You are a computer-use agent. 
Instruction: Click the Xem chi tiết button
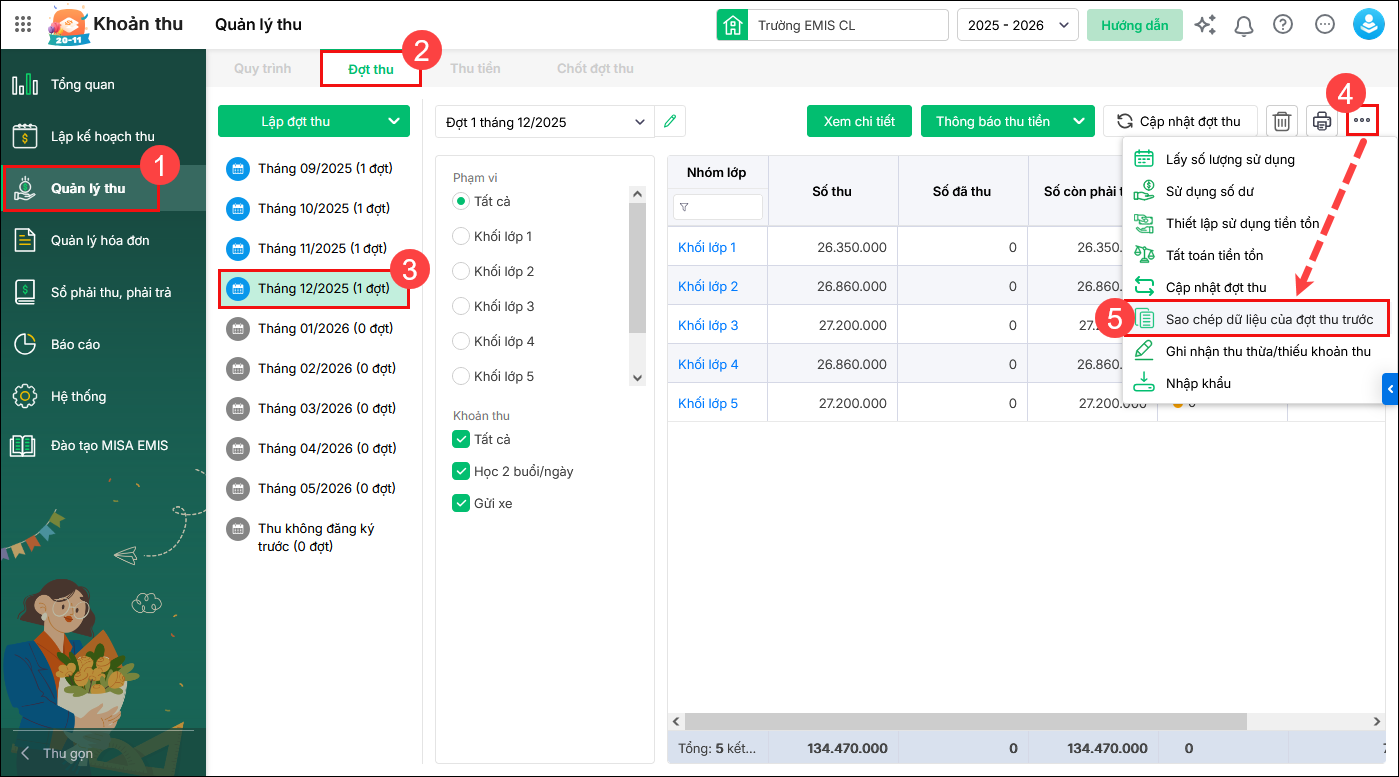point(859,122)
